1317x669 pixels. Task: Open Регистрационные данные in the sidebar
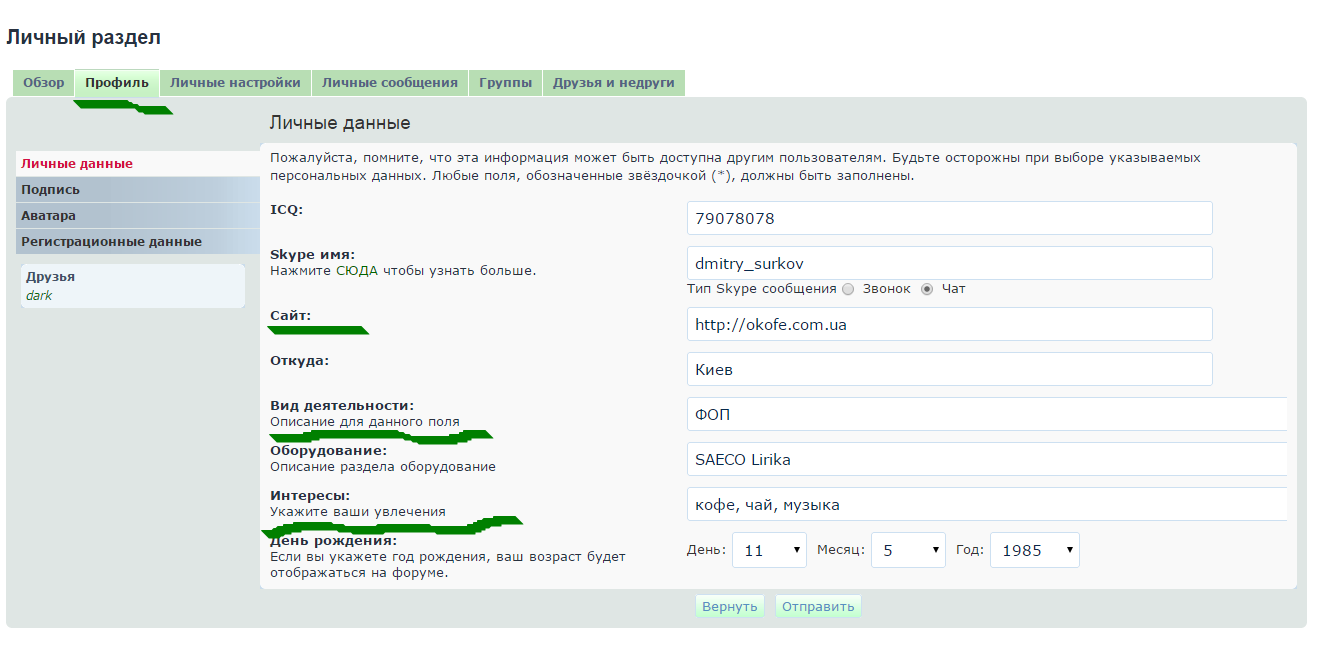click(x=111, y=242)
